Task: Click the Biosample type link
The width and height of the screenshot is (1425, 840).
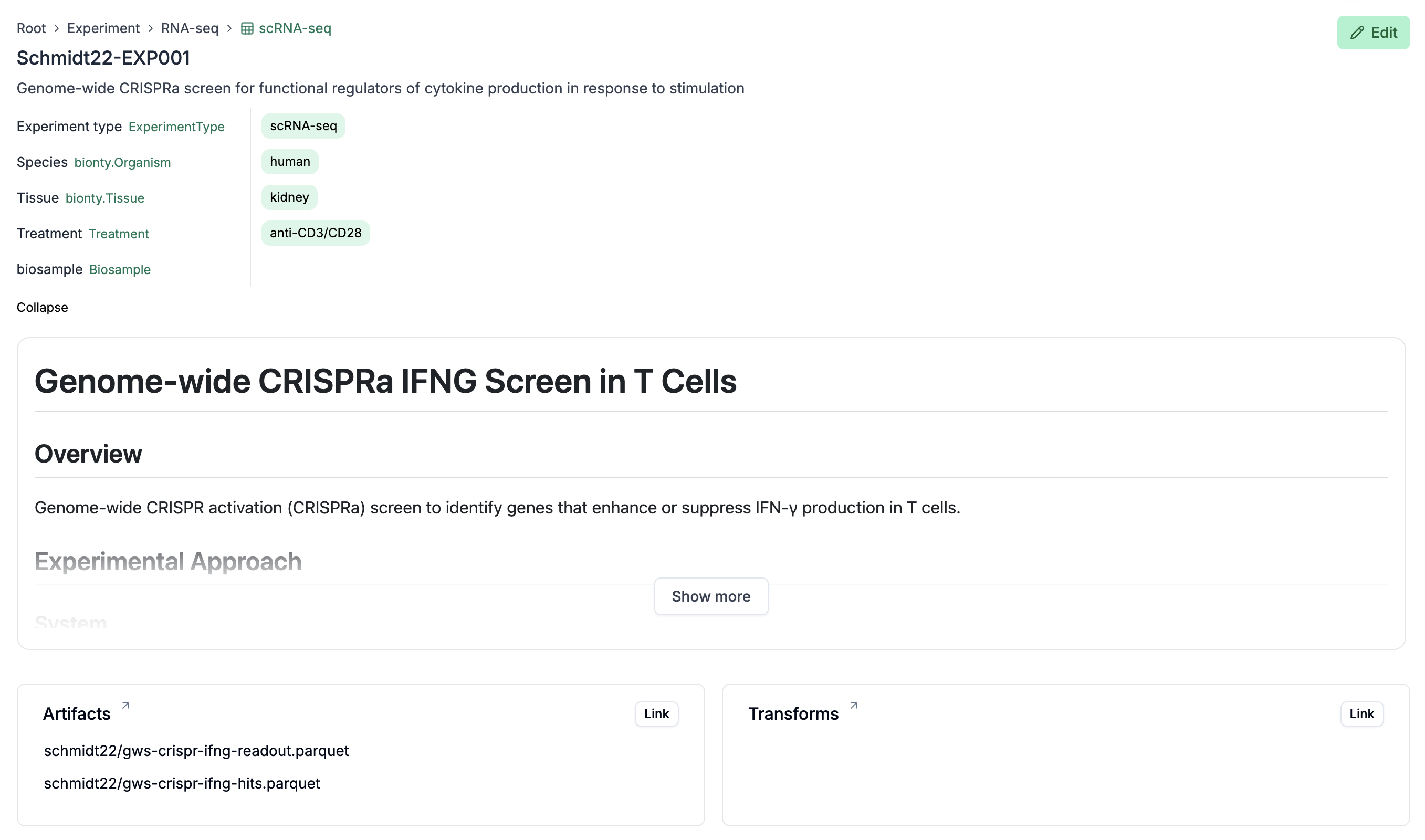Action: 120,269
